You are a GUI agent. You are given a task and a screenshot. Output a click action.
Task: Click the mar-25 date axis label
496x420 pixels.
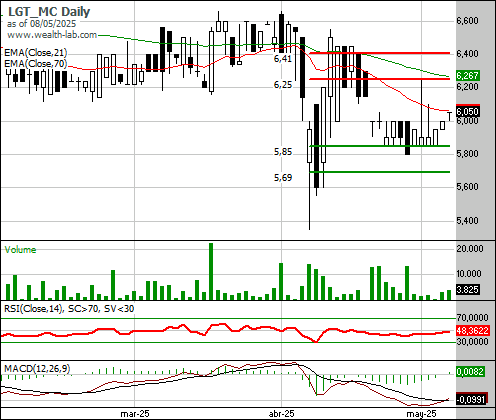(135, 414)
